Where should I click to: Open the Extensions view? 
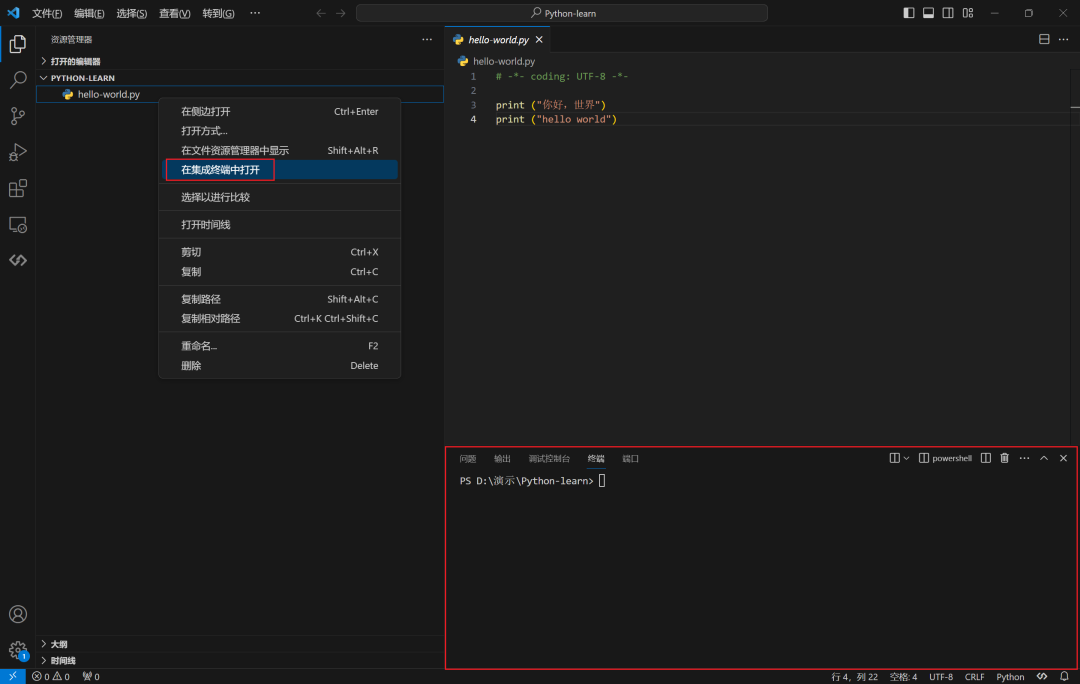pos(18,188)
